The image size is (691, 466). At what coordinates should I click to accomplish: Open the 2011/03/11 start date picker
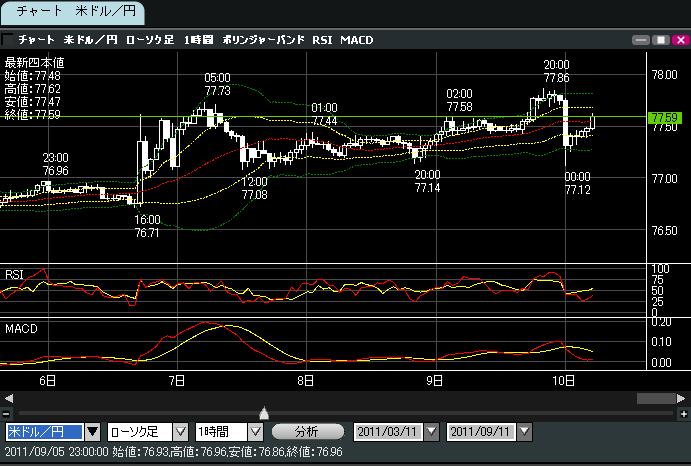(431, 432)
